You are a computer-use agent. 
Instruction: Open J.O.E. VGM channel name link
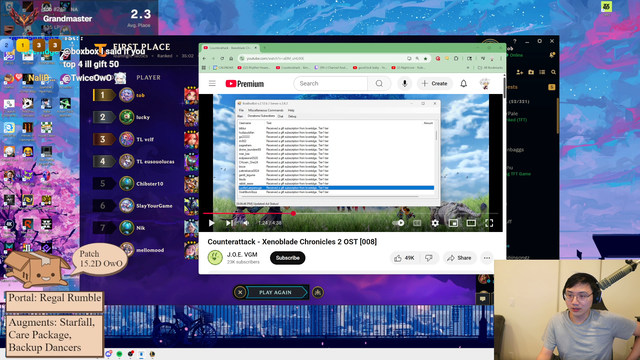[242, 255]
